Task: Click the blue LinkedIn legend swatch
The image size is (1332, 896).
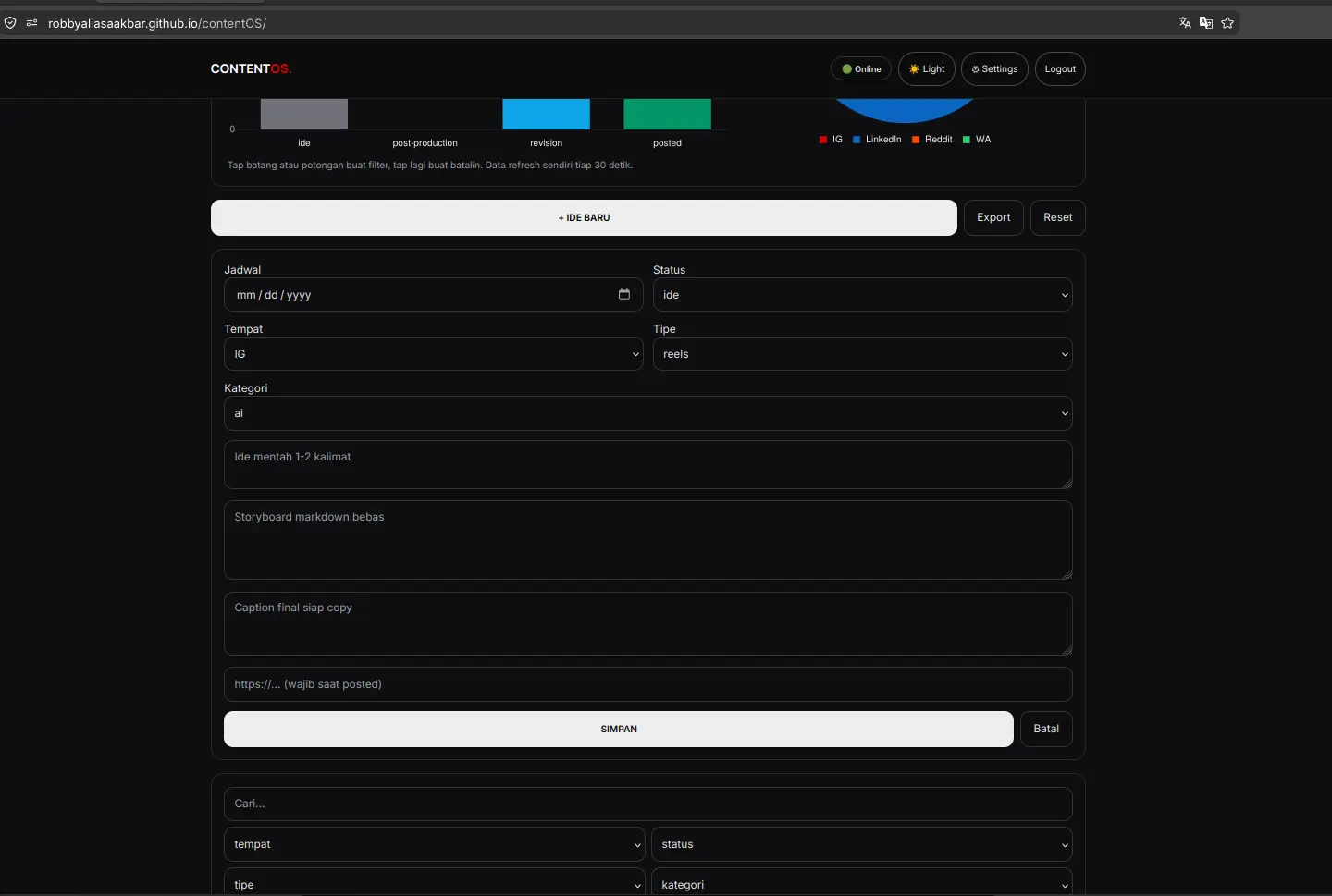Action: [x=857, y=140]
